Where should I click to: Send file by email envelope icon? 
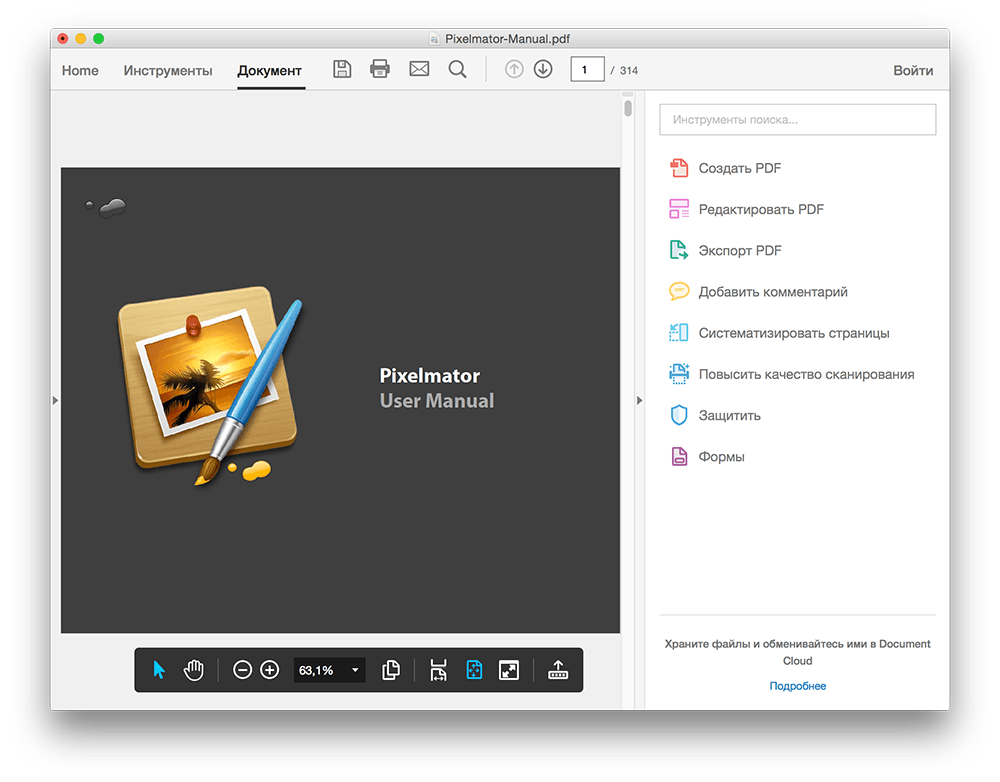pyautogui.click(x=419, y=69)
